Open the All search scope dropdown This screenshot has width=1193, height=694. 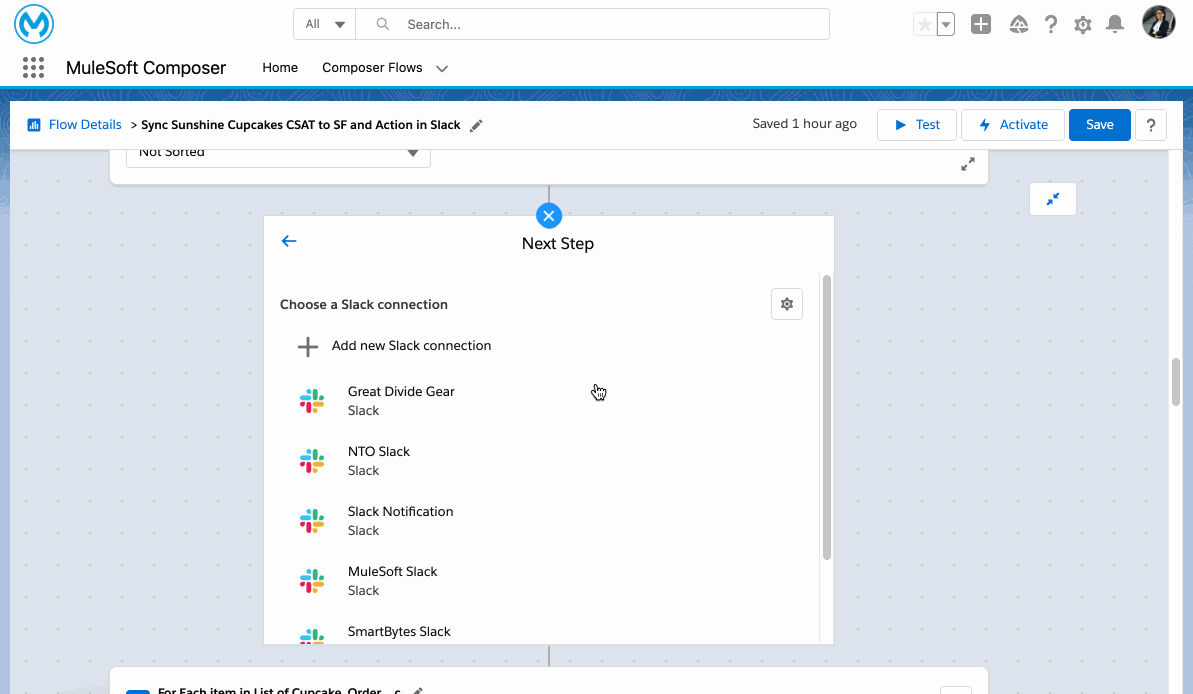[325, 24]
